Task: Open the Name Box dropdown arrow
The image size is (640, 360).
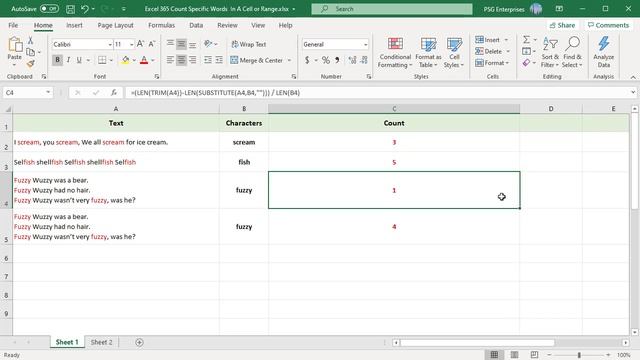Action: [x=48, y=93]
